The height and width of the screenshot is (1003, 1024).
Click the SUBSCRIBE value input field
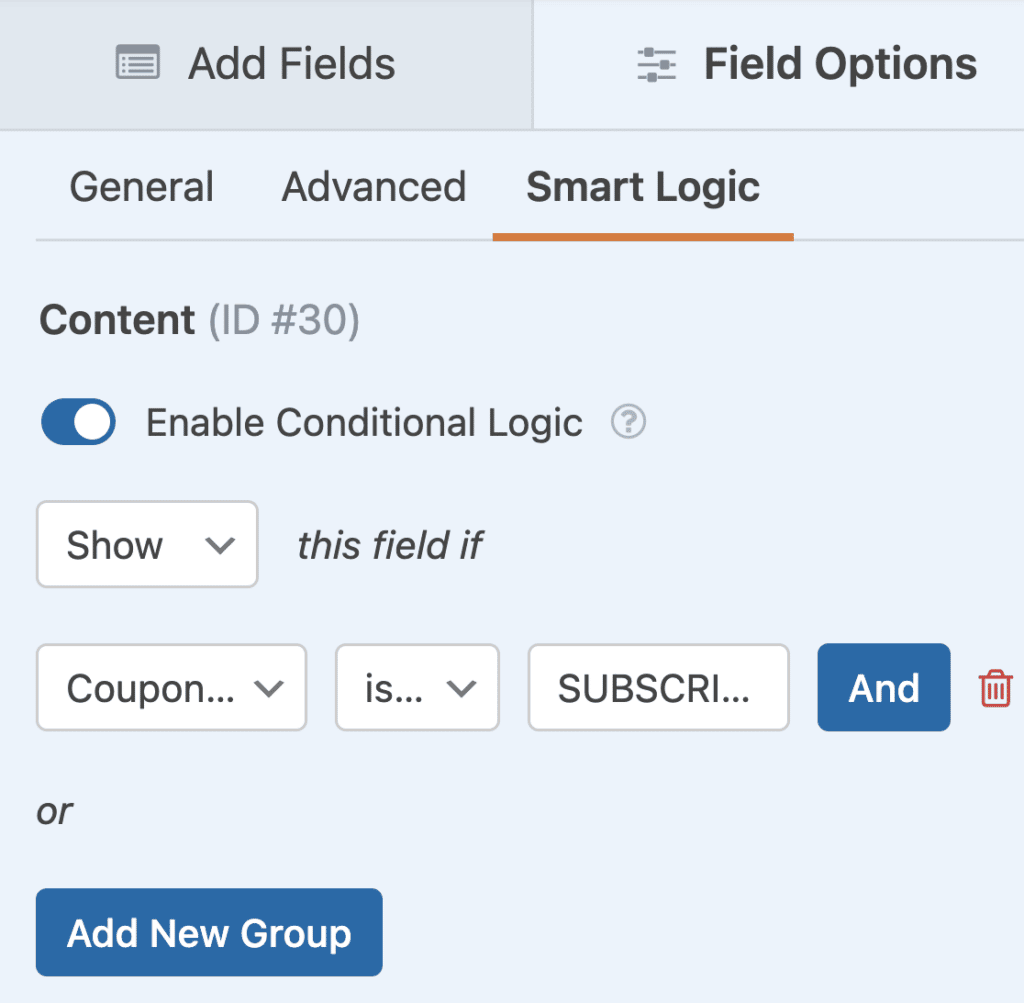[657, 687]
